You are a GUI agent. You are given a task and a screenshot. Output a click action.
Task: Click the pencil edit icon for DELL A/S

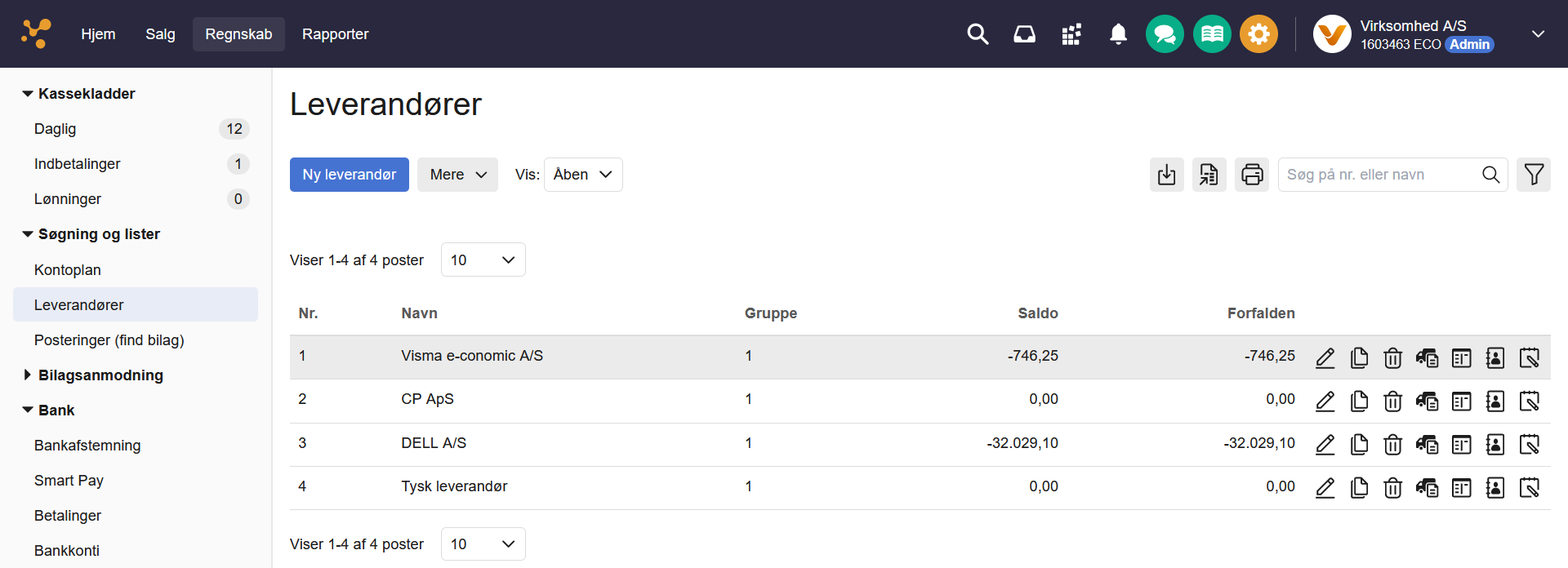pyautogui.click(x=1325, y=445)
